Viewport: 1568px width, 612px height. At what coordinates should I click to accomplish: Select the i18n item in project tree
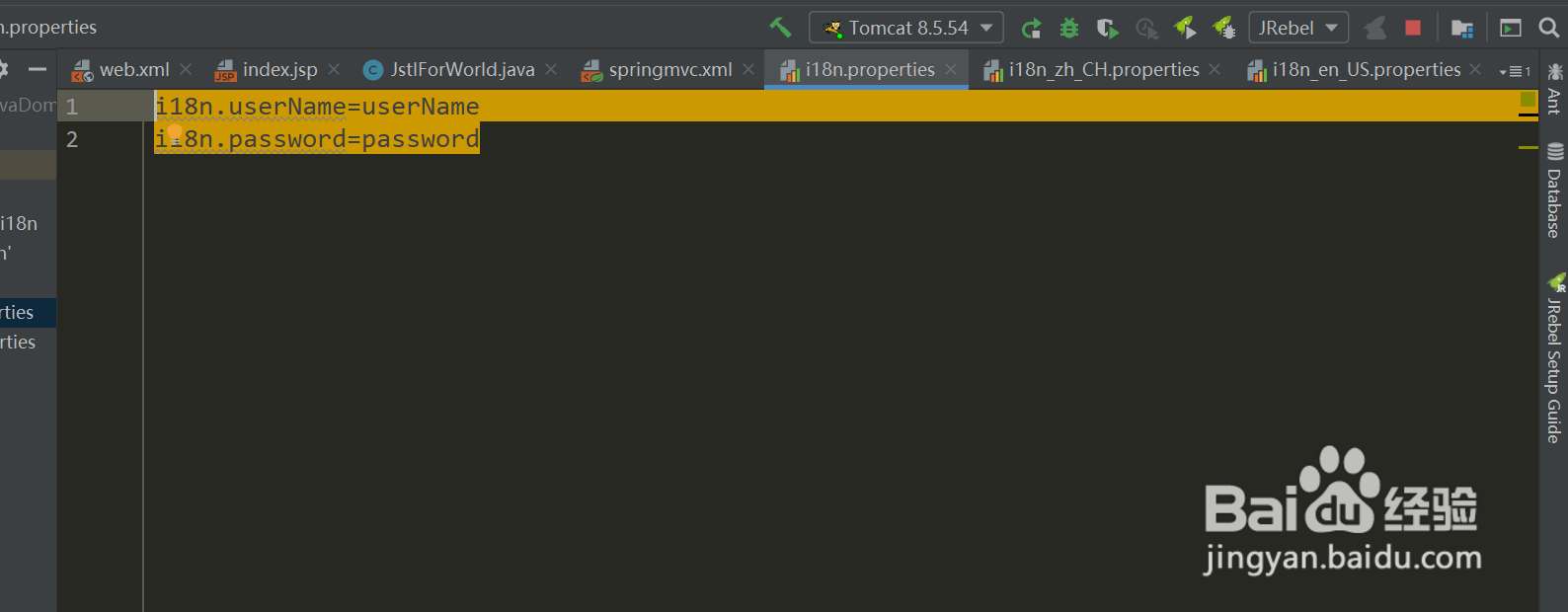[19, 224]
